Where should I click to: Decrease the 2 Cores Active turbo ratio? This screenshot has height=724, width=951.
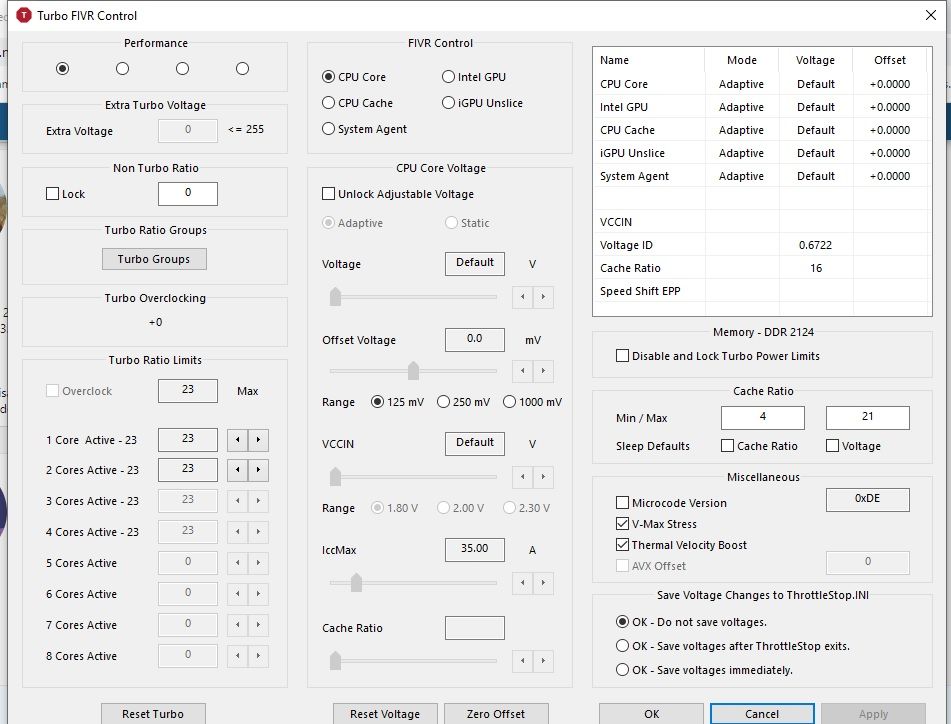click(238, 470)
